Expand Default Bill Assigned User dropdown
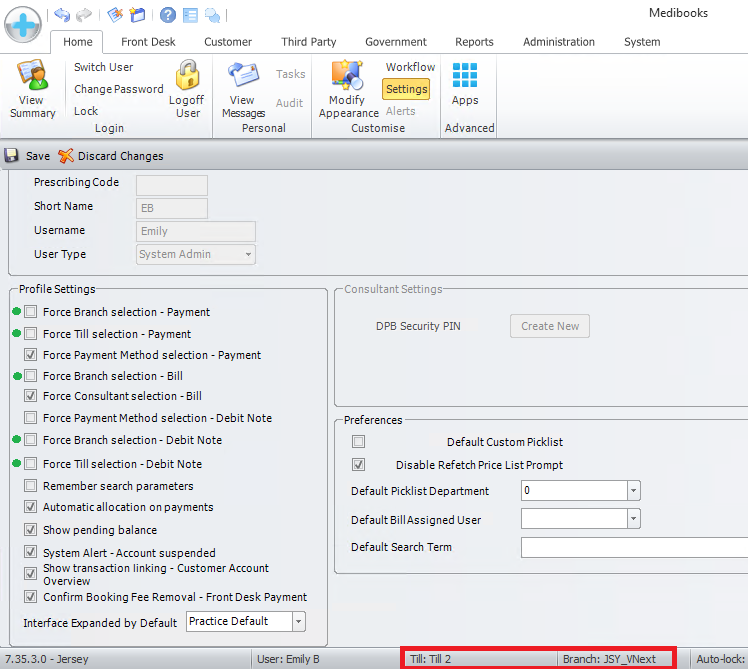This screenshot has height=669, width=748. click(x=632, y=519)
